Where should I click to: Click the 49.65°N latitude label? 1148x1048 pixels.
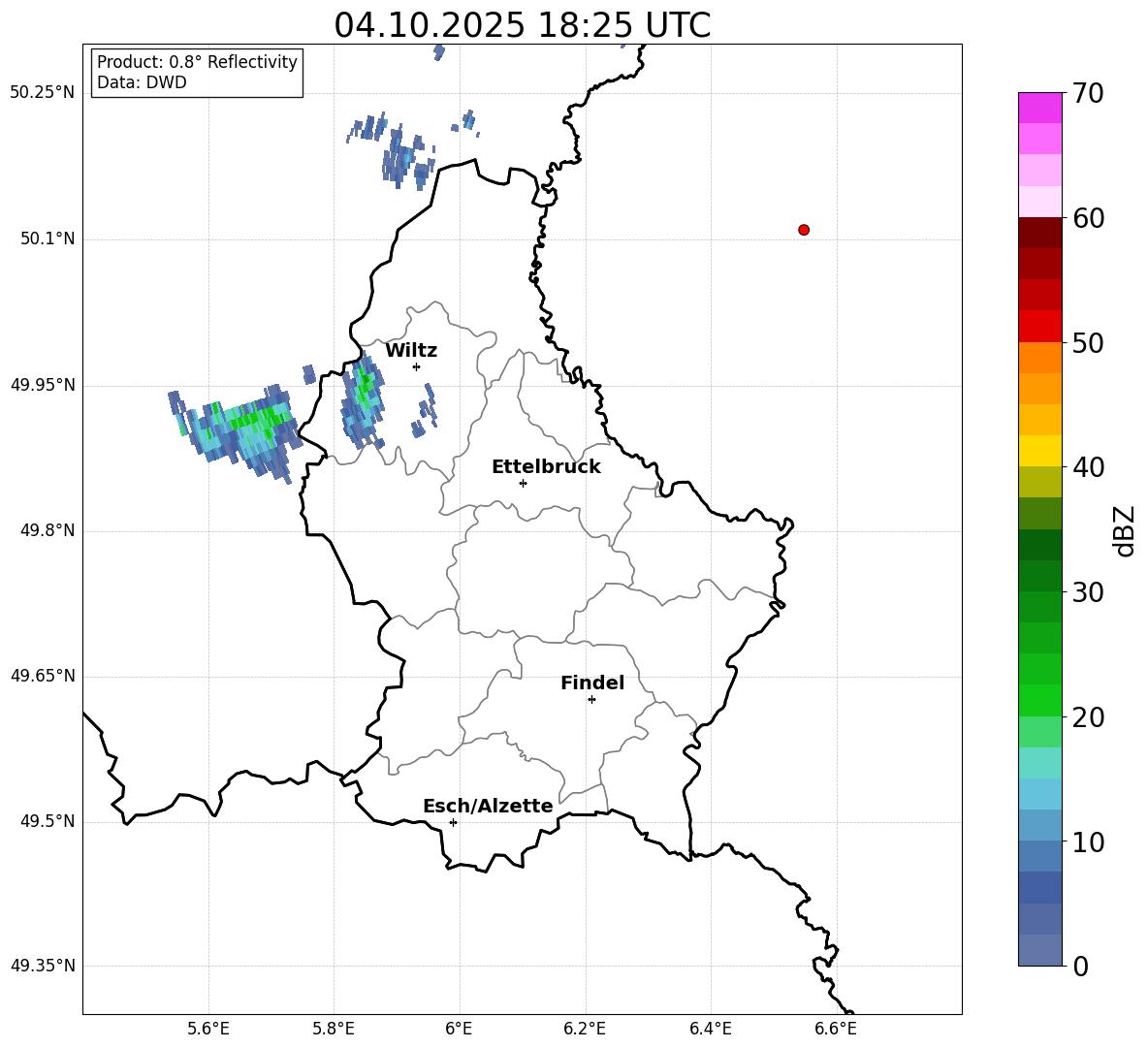(x=43, y=676)
